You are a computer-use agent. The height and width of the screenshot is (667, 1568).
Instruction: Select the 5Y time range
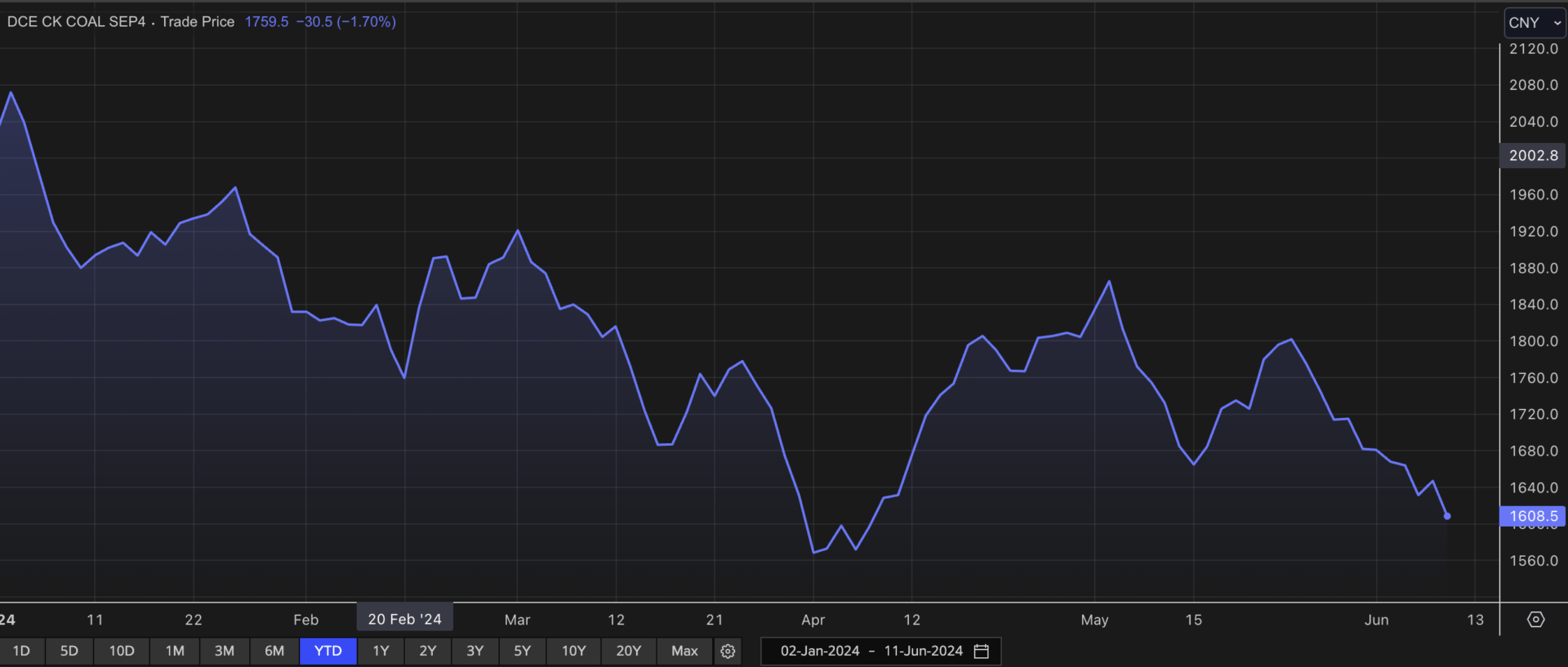(x=523, y=651)
